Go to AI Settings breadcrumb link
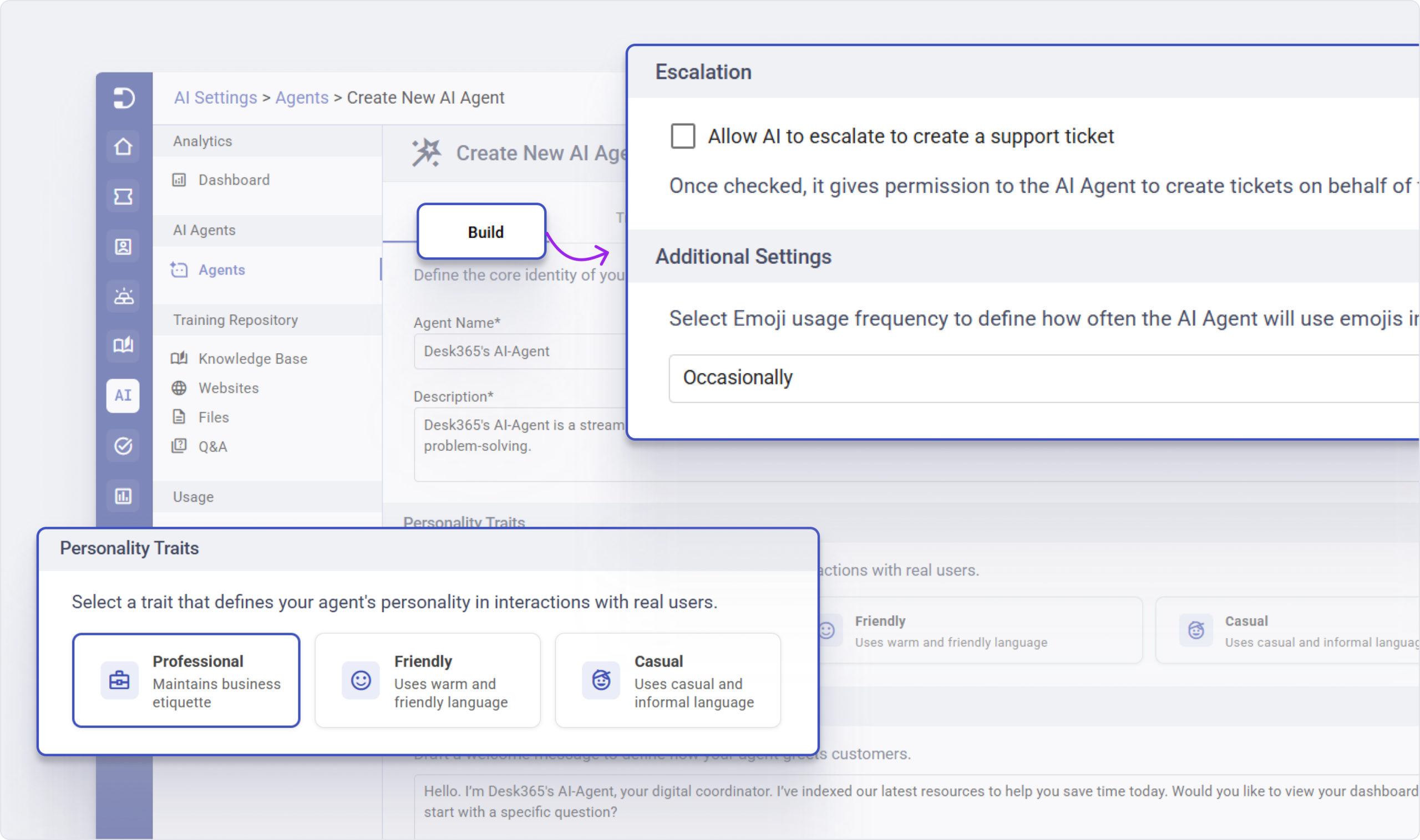This screenshot has height=840, width=1420. point(215,98)
